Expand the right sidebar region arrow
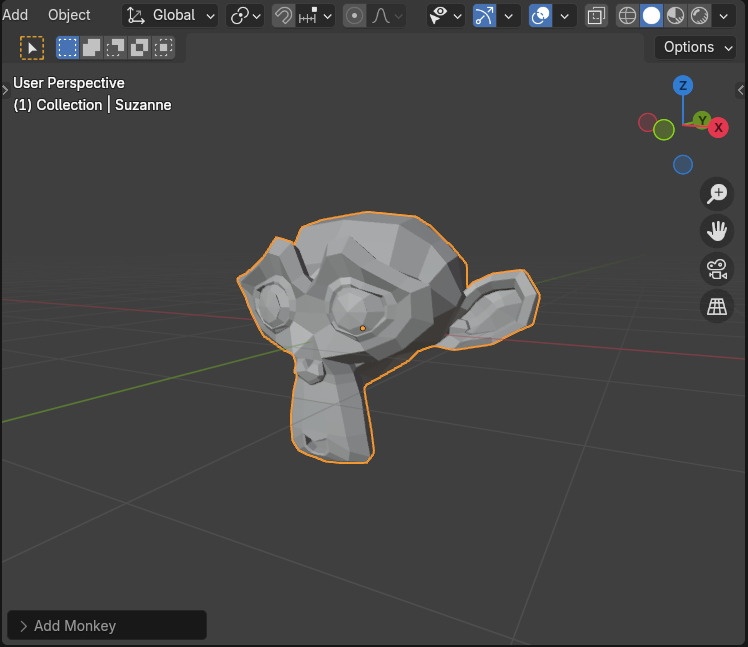Image resolution: width=748 pixels, height=647 pixels. [x=741, y=90]
